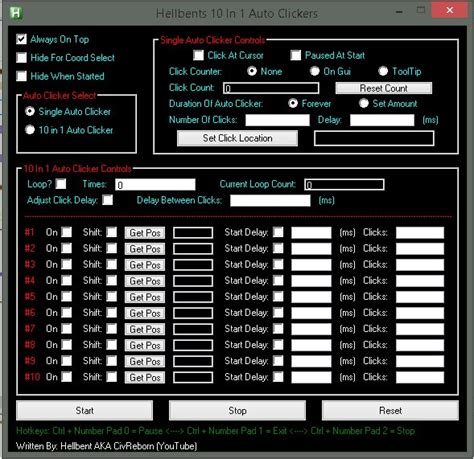Click Get Pos for clicker #10
Screen dimensions: 474x459
[145, 378]
